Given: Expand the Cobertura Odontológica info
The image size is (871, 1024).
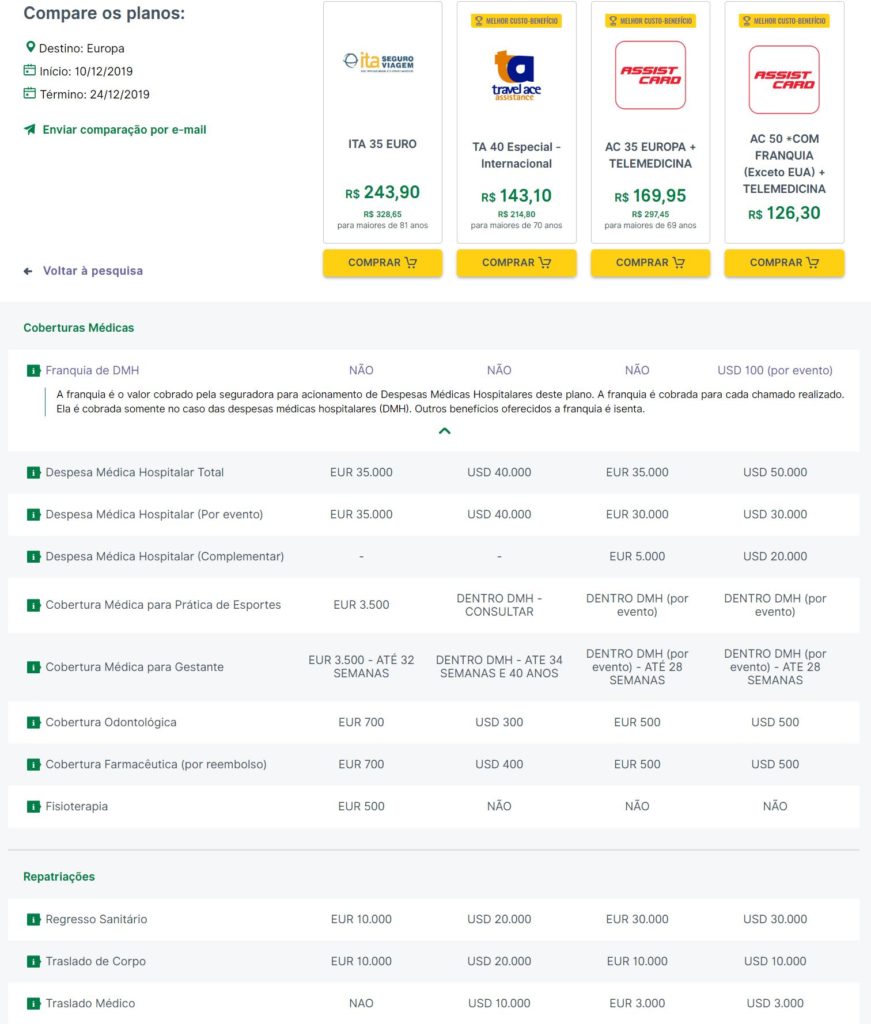Looking at the screenshot, I should coord(35,722).
